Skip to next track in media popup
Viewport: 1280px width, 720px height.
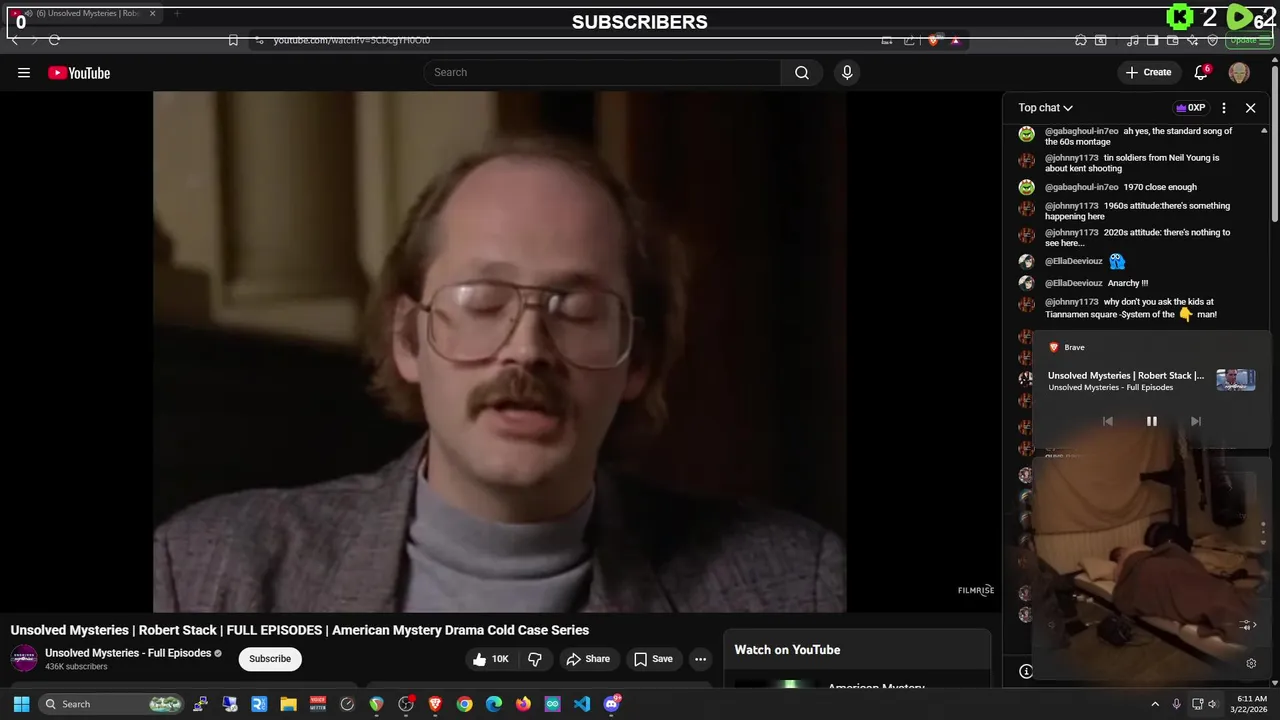1195,421
